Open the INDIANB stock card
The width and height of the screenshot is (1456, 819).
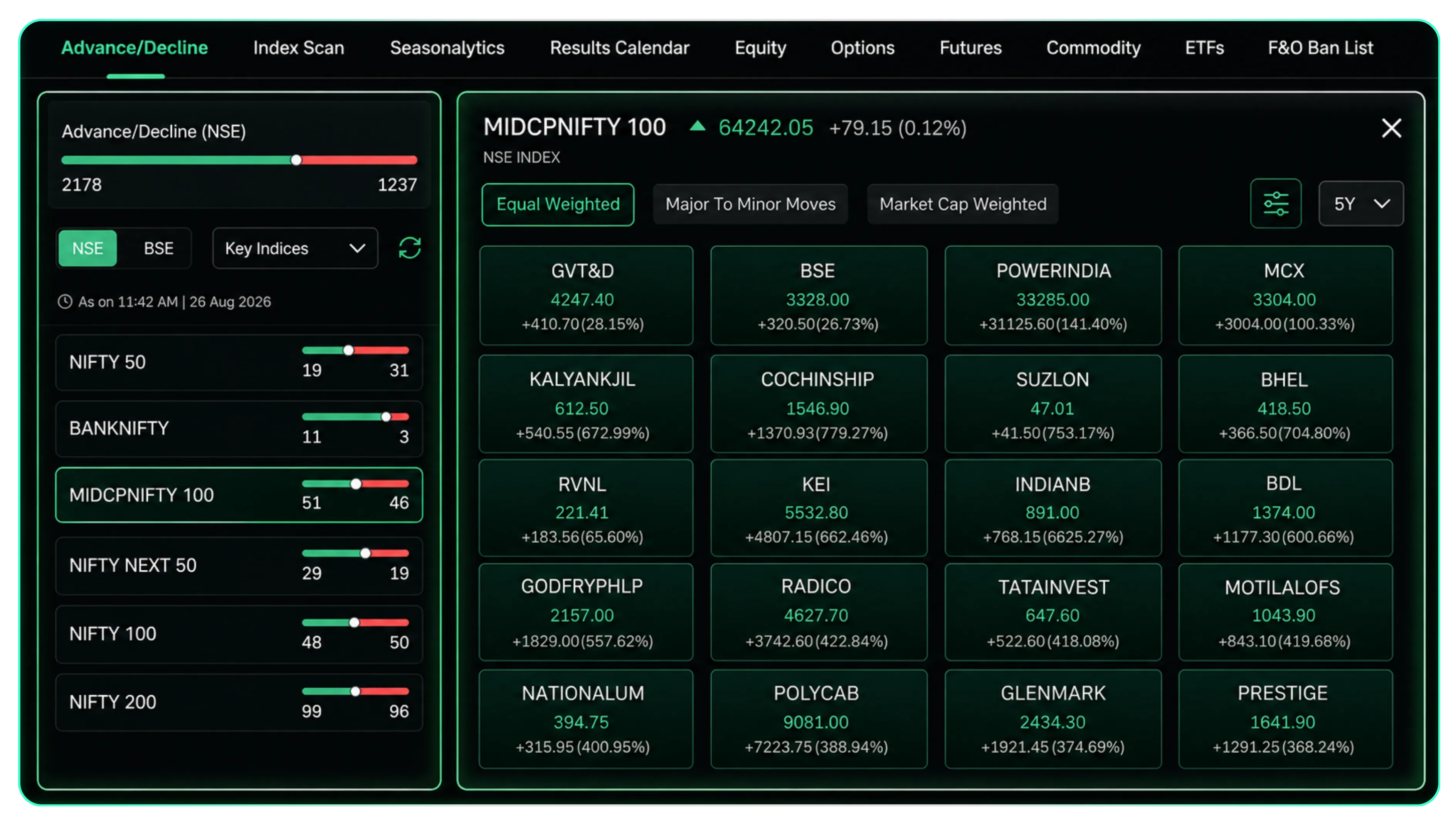(x=1053, y=508)
